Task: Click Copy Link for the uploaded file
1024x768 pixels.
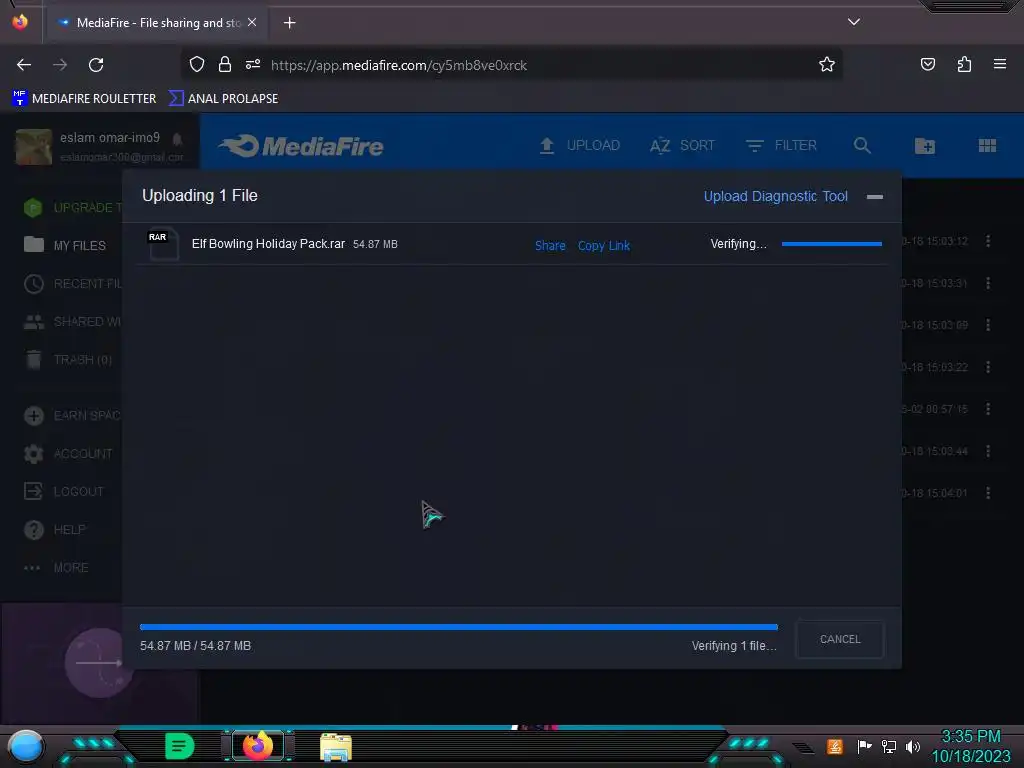Action: [603, 246]
